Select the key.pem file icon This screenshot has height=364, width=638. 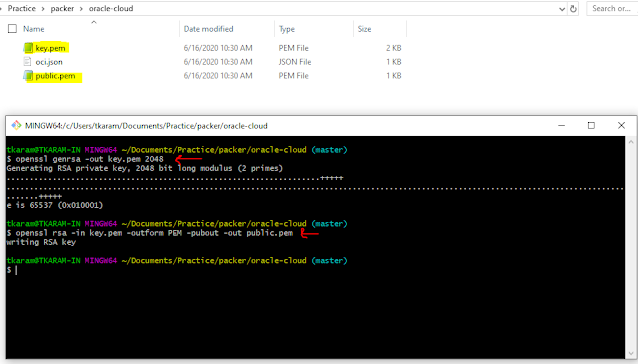(x=28, y=48)
